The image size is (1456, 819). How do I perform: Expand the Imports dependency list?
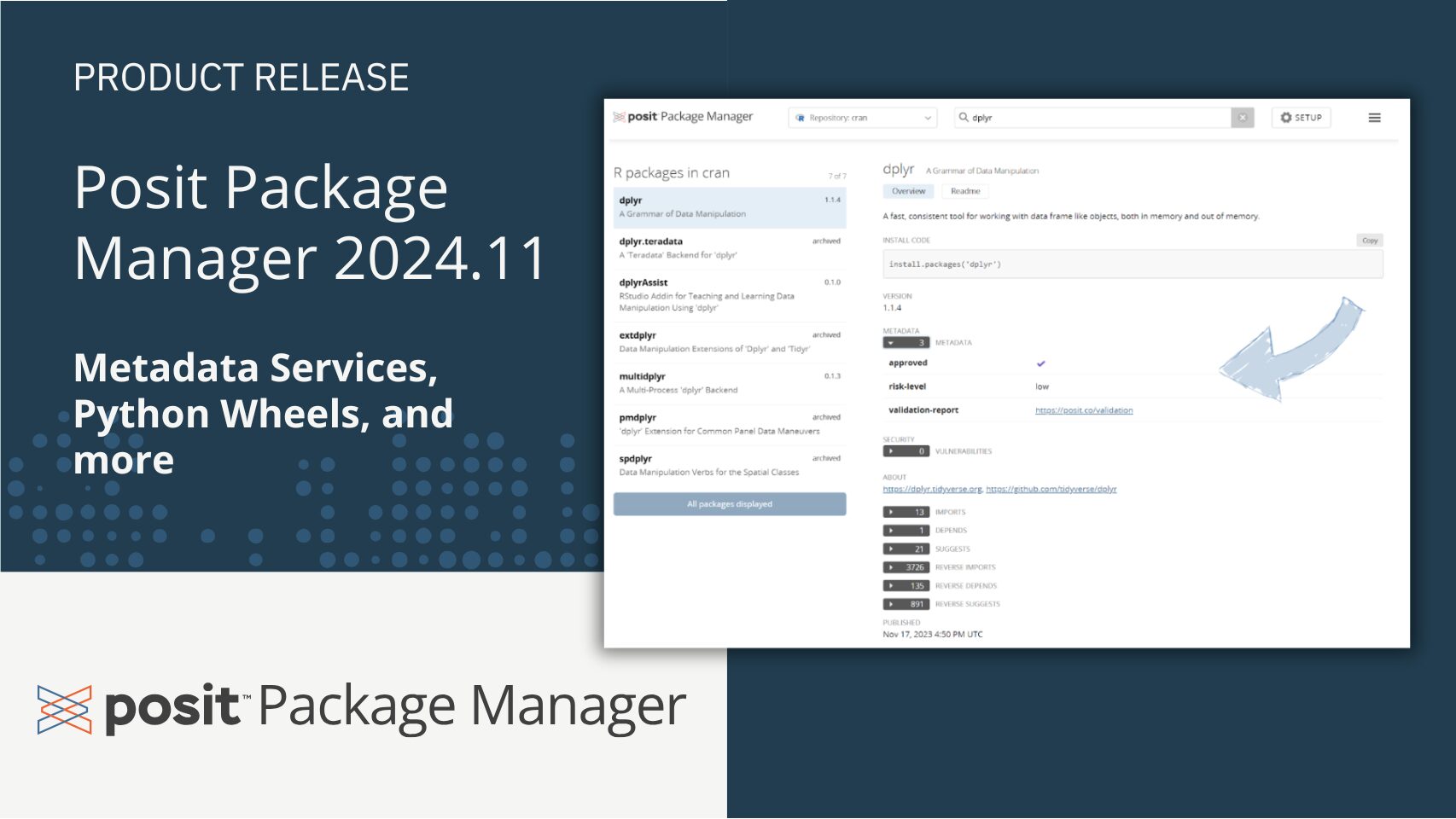pos(906,512)
